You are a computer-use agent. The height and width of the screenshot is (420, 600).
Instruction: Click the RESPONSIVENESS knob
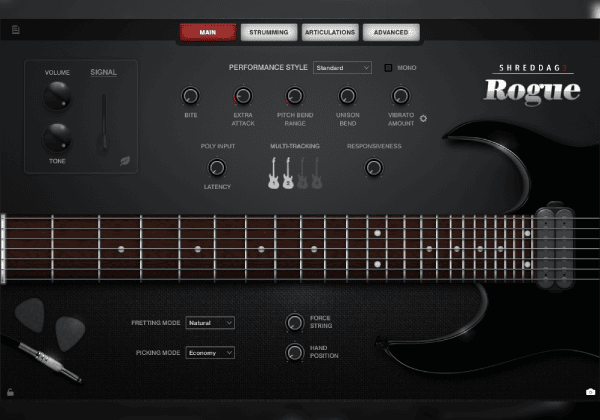tap(374, 168)
